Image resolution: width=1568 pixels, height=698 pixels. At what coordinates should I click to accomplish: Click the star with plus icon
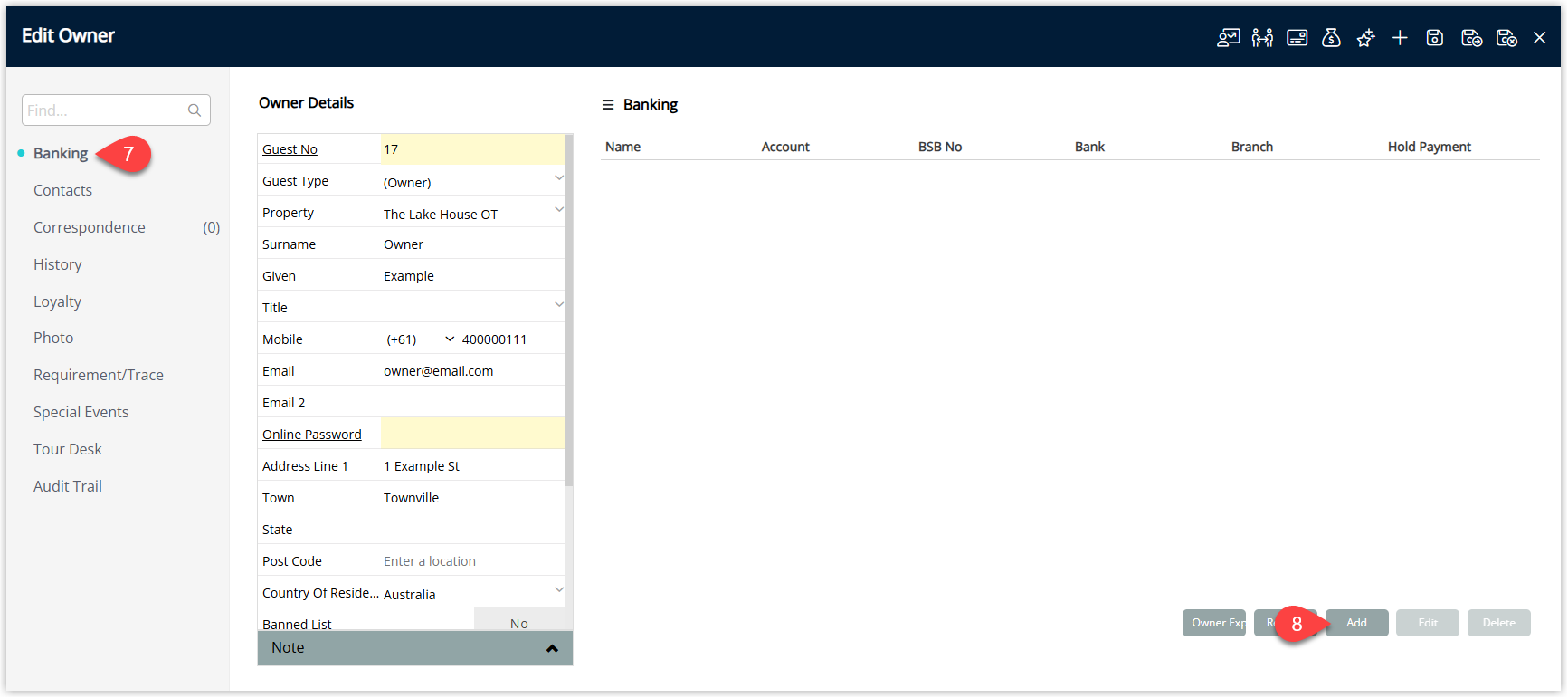pos(1365,38)
